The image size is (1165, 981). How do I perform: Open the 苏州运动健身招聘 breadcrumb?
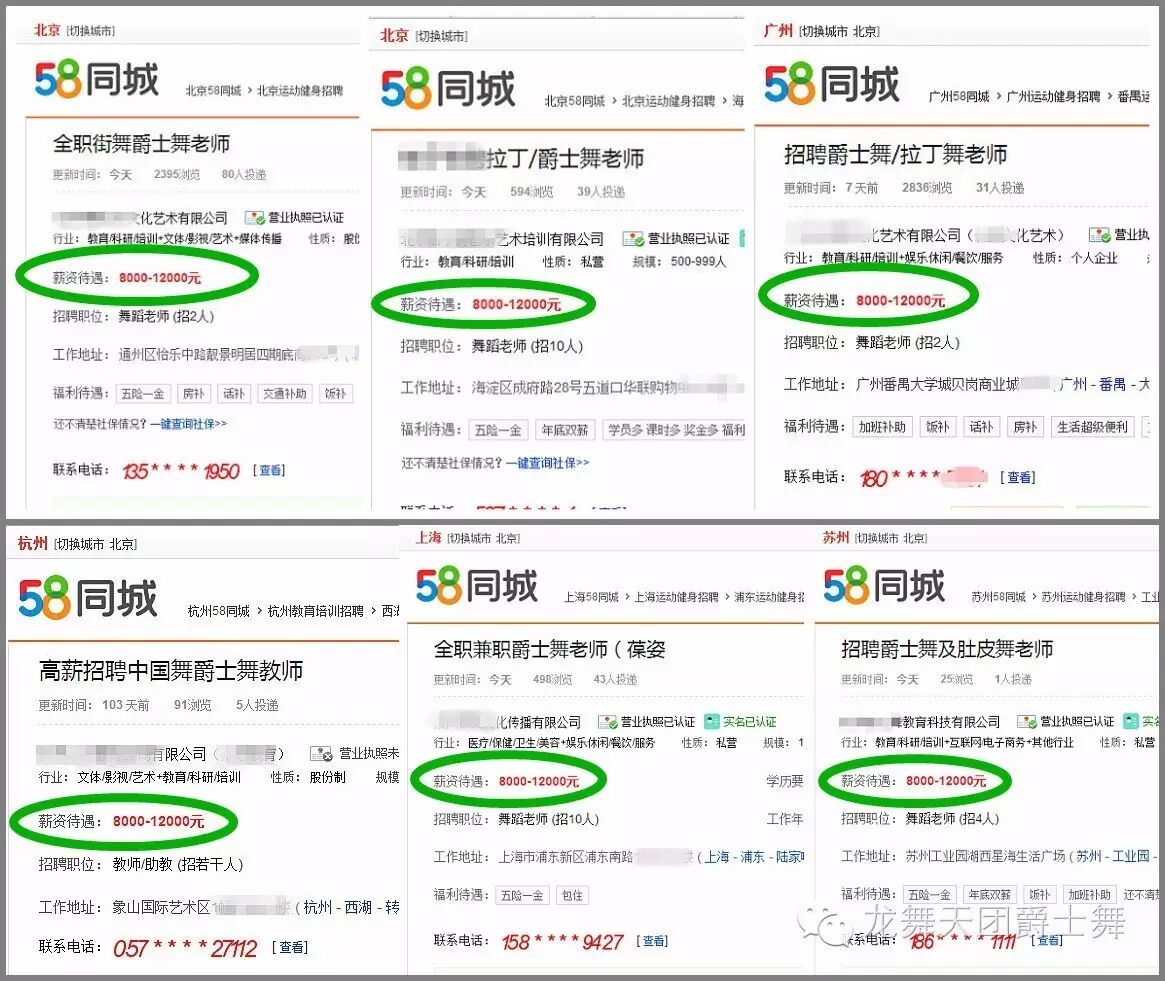tap(1083, 597)
